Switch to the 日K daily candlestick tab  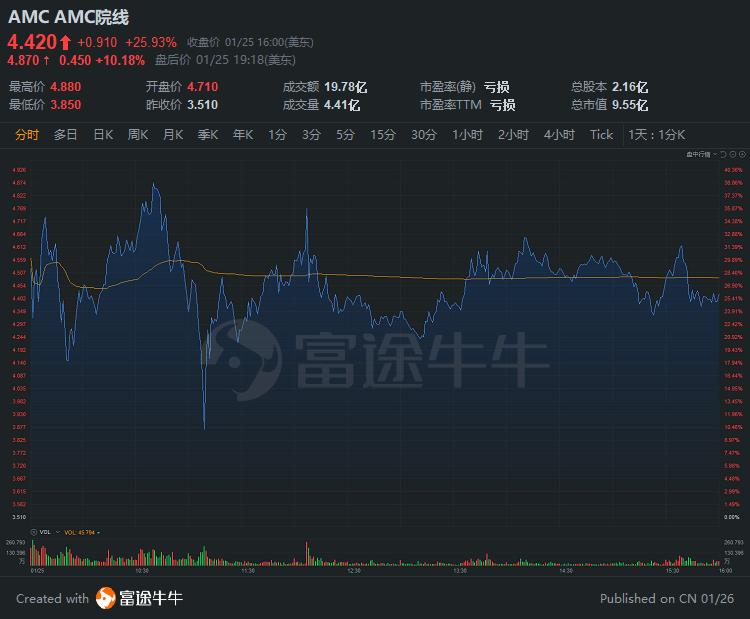tap(103, 135)
